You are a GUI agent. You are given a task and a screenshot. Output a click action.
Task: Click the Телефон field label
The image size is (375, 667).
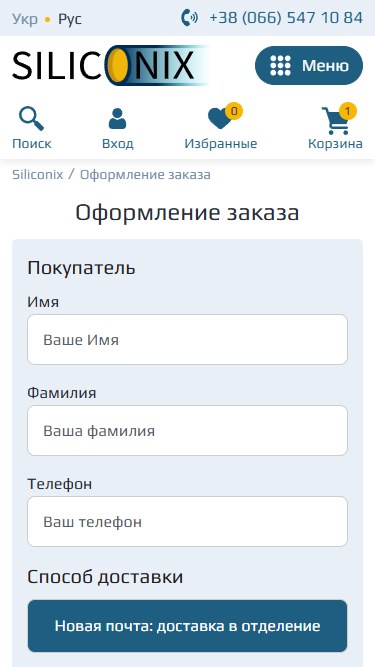click(60, 484)
